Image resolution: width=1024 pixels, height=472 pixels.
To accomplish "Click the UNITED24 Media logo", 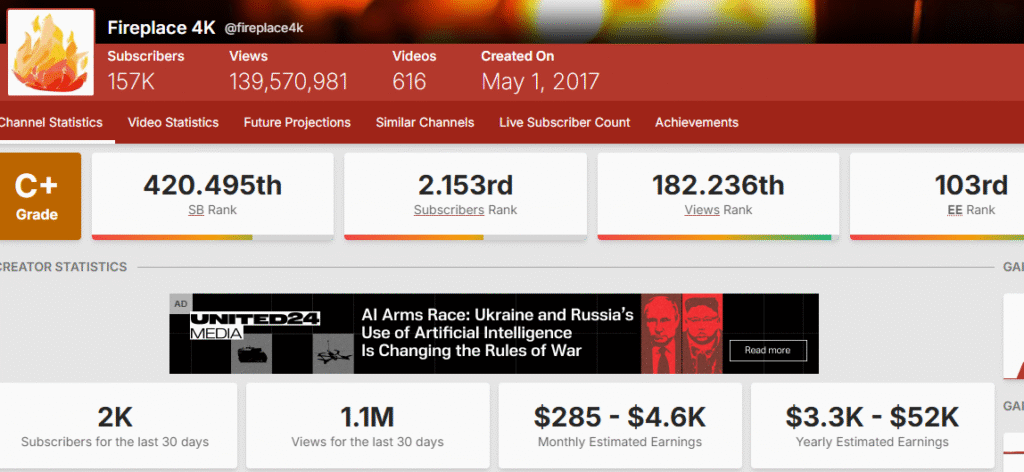I will point(255,325).
